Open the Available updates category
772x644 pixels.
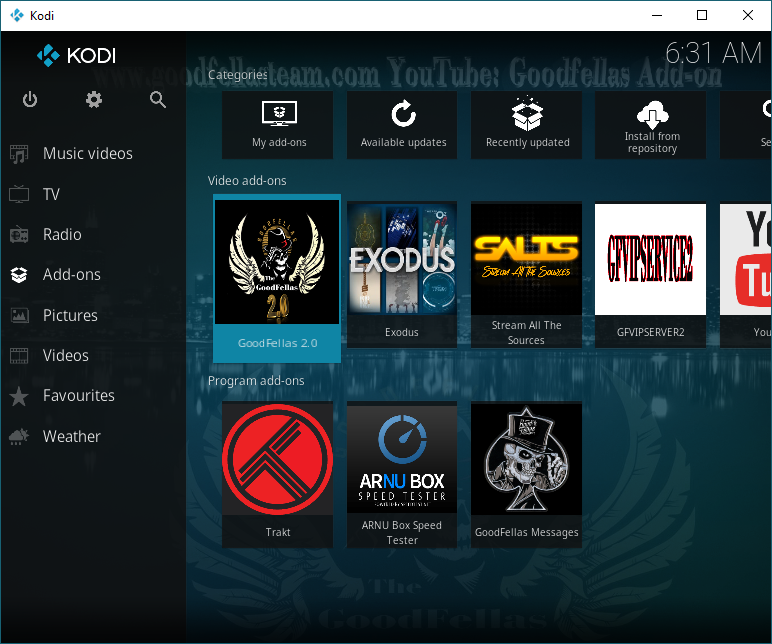click(x=402, y=125)
